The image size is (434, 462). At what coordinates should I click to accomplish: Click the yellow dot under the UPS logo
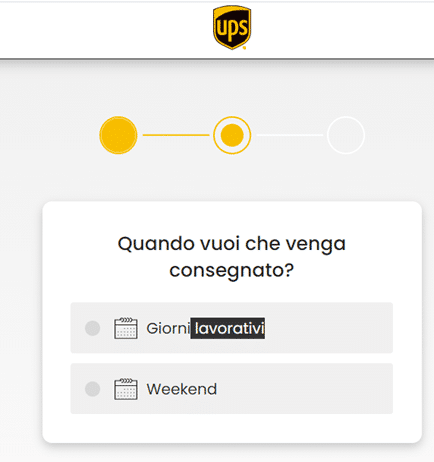(x=244, y=48)
